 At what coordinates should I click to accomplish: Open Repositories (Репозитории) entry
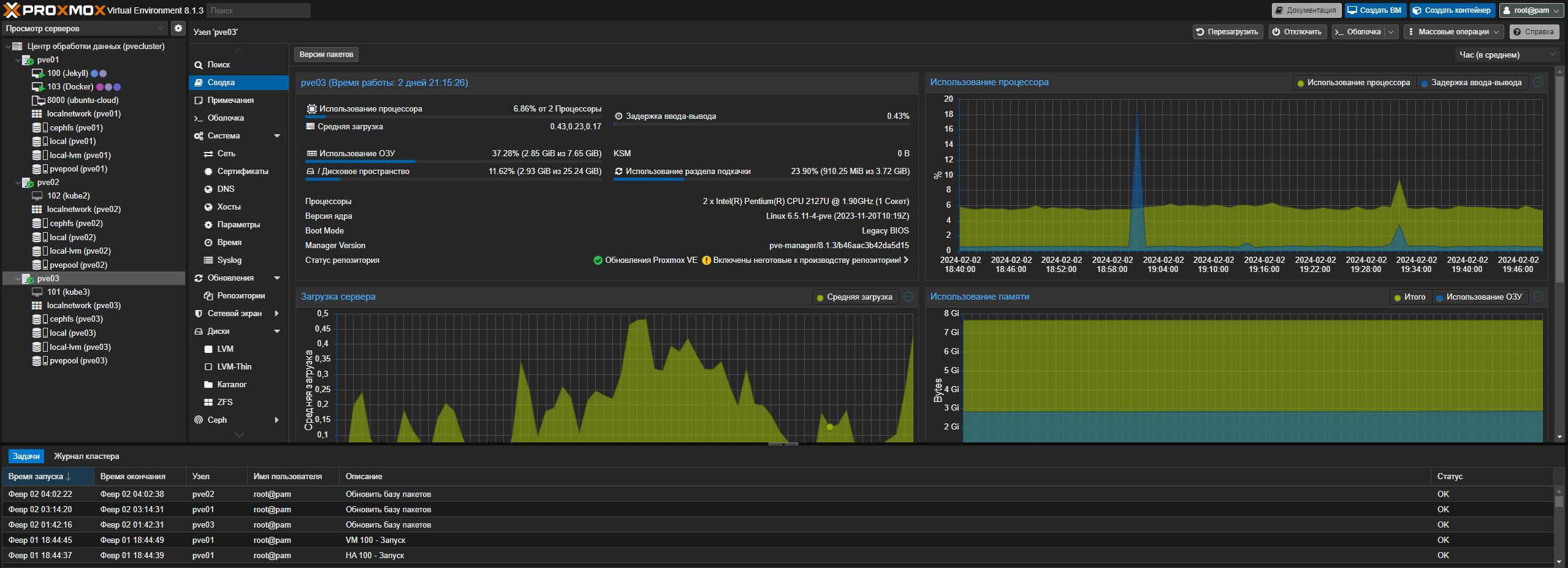pos(238,296)
